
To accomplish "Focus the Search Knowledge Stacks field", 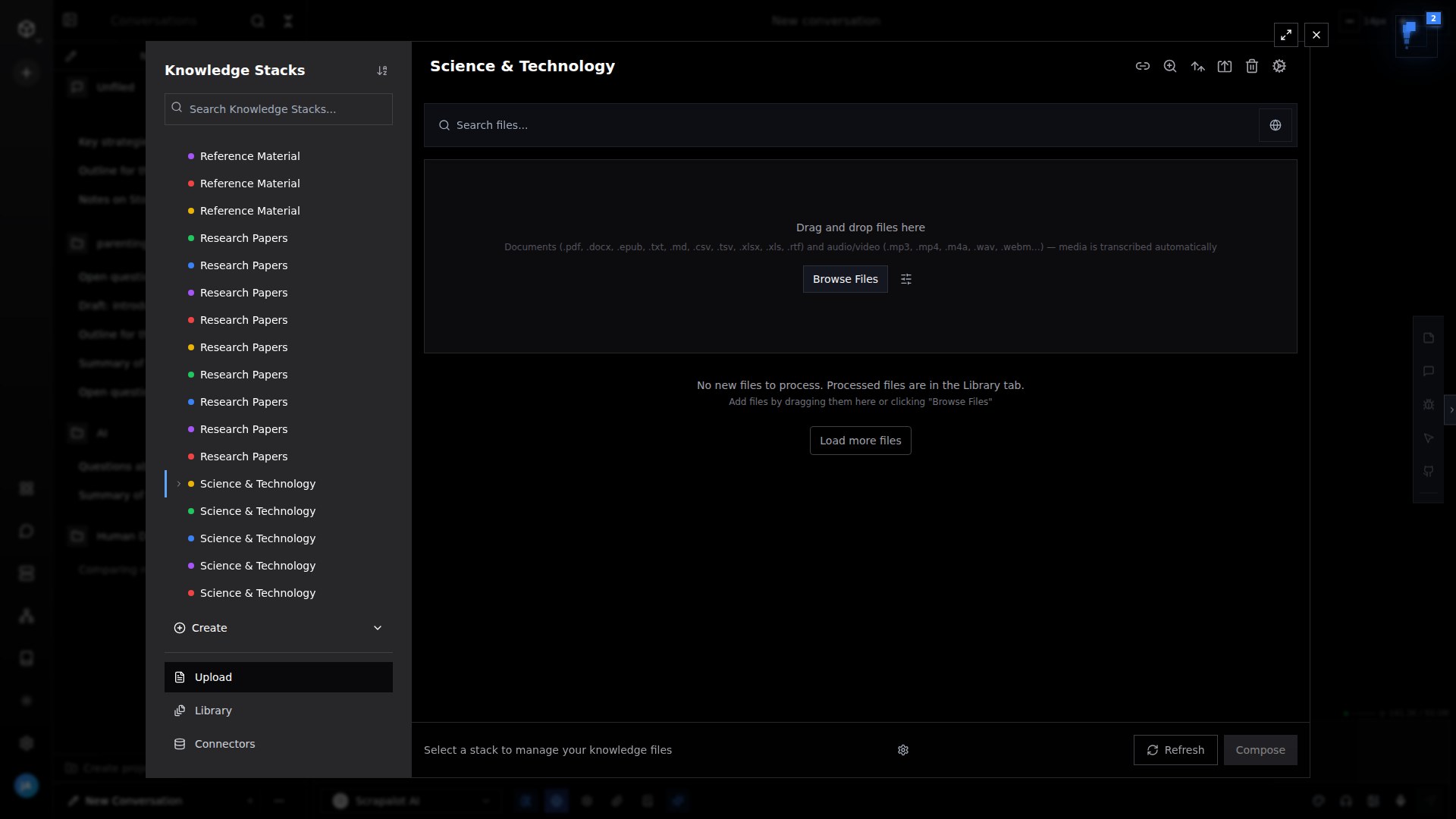I will click(278, 109).
